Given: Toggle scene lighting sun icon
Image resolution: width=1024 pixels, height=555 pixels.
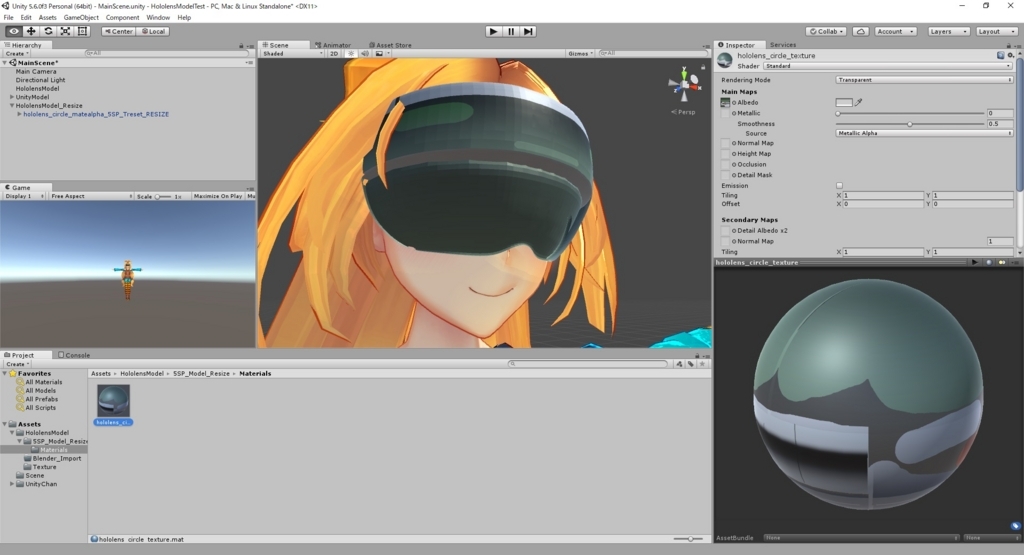Looking at the screenshot, I should [351, 54].
